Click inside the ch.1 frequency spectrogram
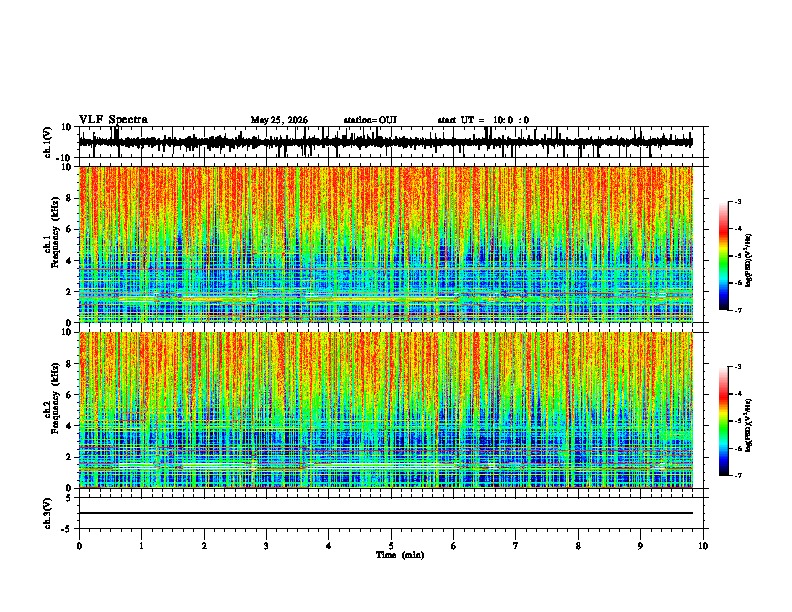The width and height of the screenshot is (792, 612). tap(386, 244)
